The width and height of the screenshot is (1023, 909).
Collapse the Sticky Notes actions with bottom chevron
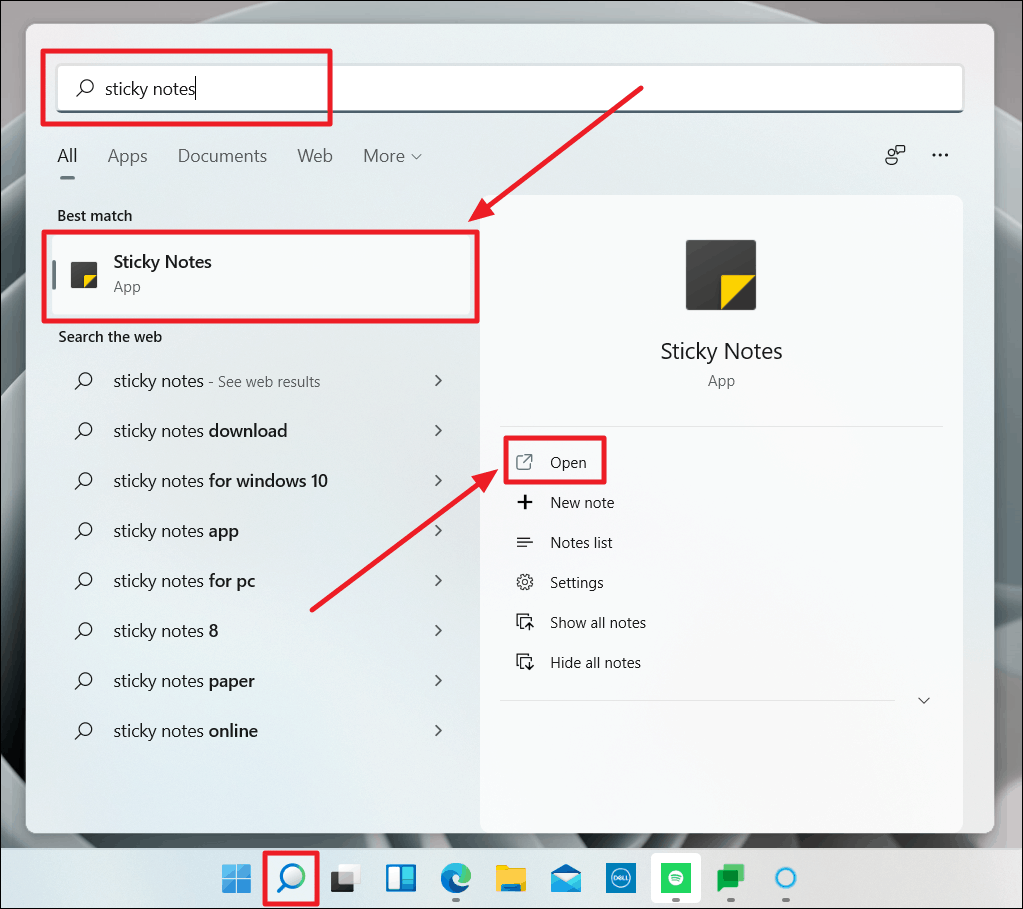point(923,700)
